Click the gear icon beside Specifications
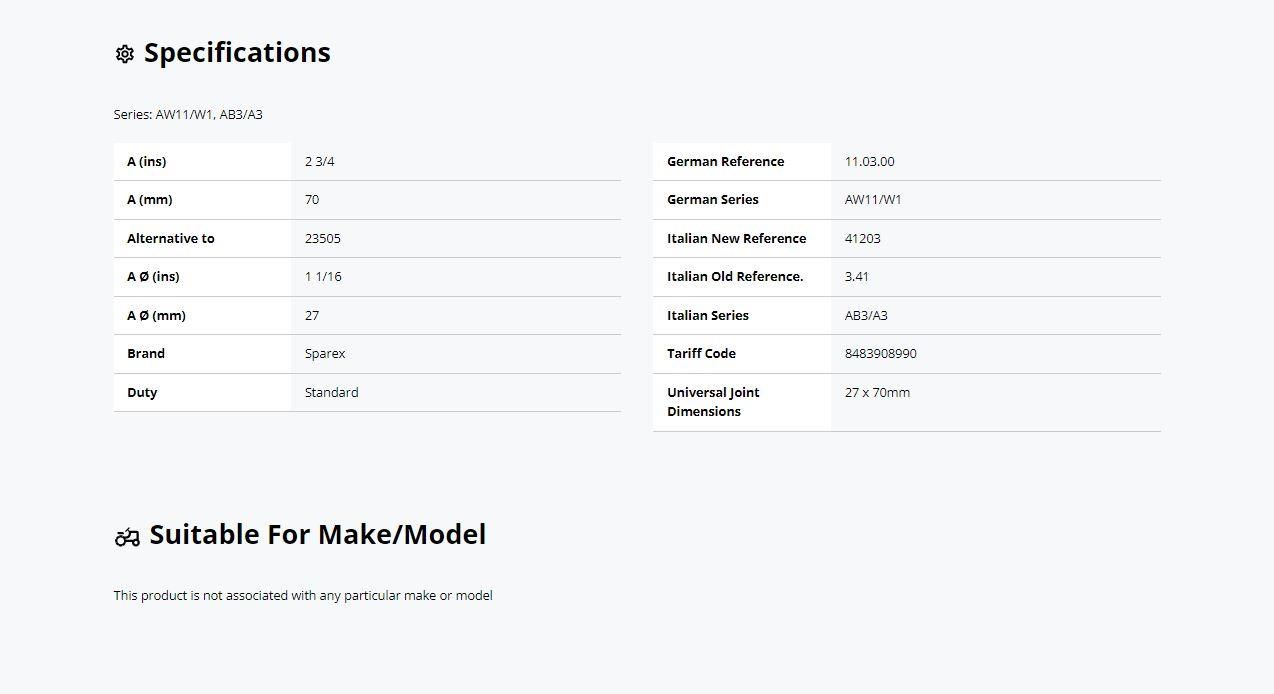 [x=124, y=54]
